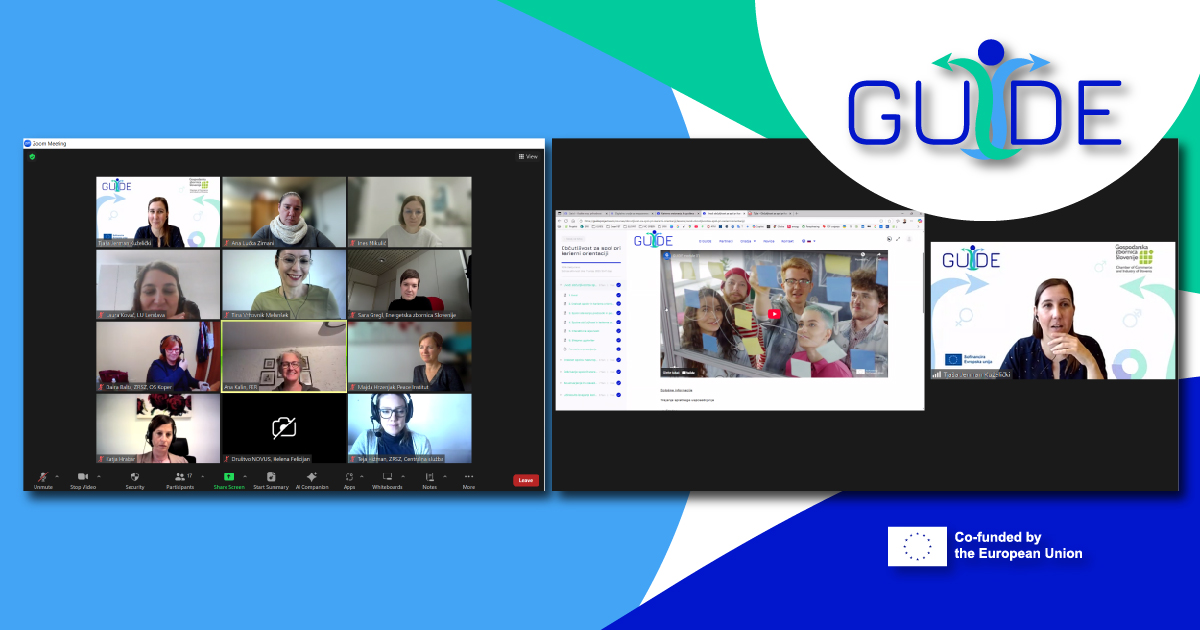Open the AI Companion sparkle icon
This screenshot has width=1200, height=630.
(x=312, y=477)
